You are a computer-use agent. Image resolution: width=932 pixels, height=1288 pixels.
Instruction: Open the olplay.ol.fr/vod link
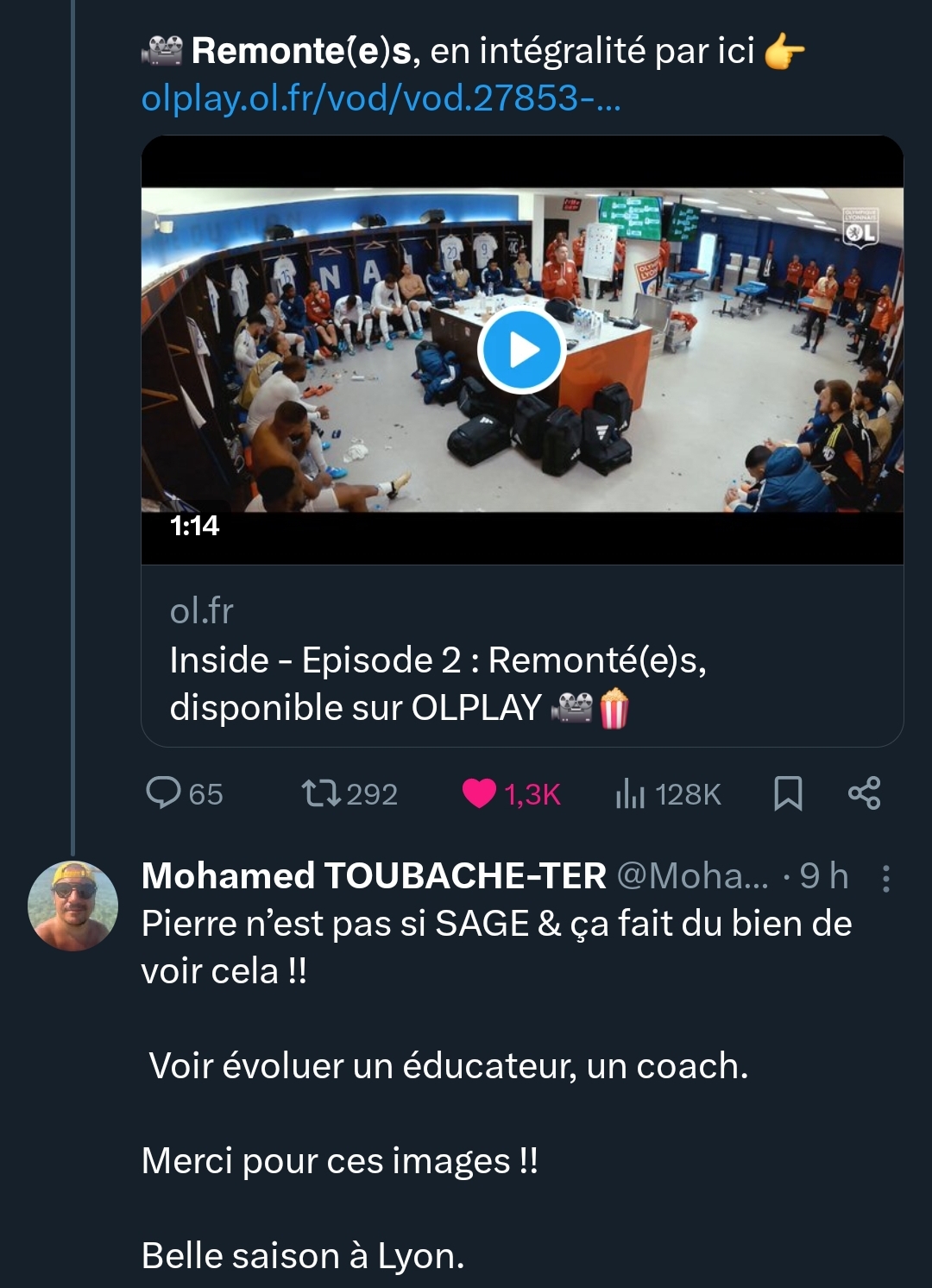(x=381, y=98)
